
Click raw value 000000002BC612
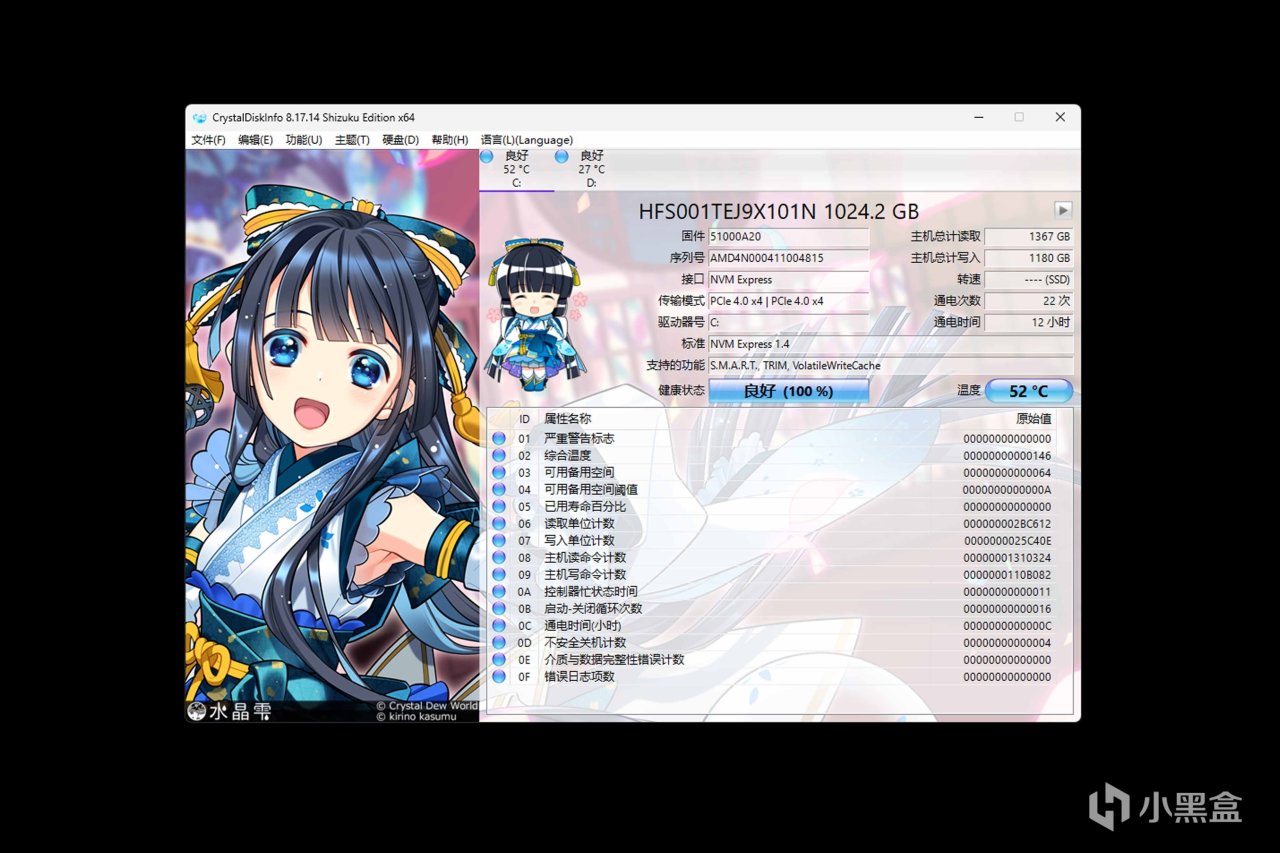tap(1007, 523)
